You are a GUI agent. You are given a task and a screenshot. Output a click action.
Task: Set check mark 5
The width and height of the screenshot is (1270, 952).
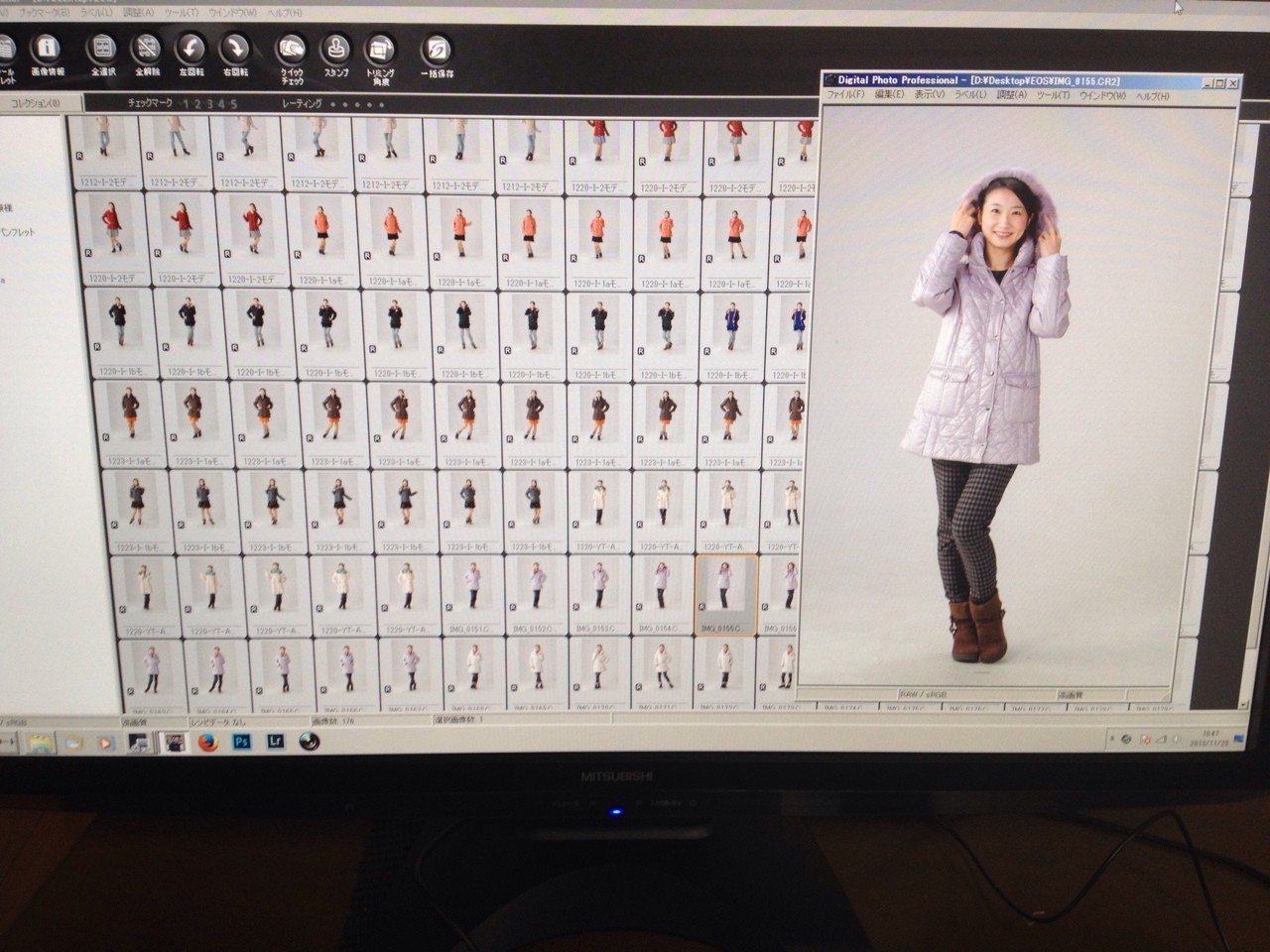234,104
